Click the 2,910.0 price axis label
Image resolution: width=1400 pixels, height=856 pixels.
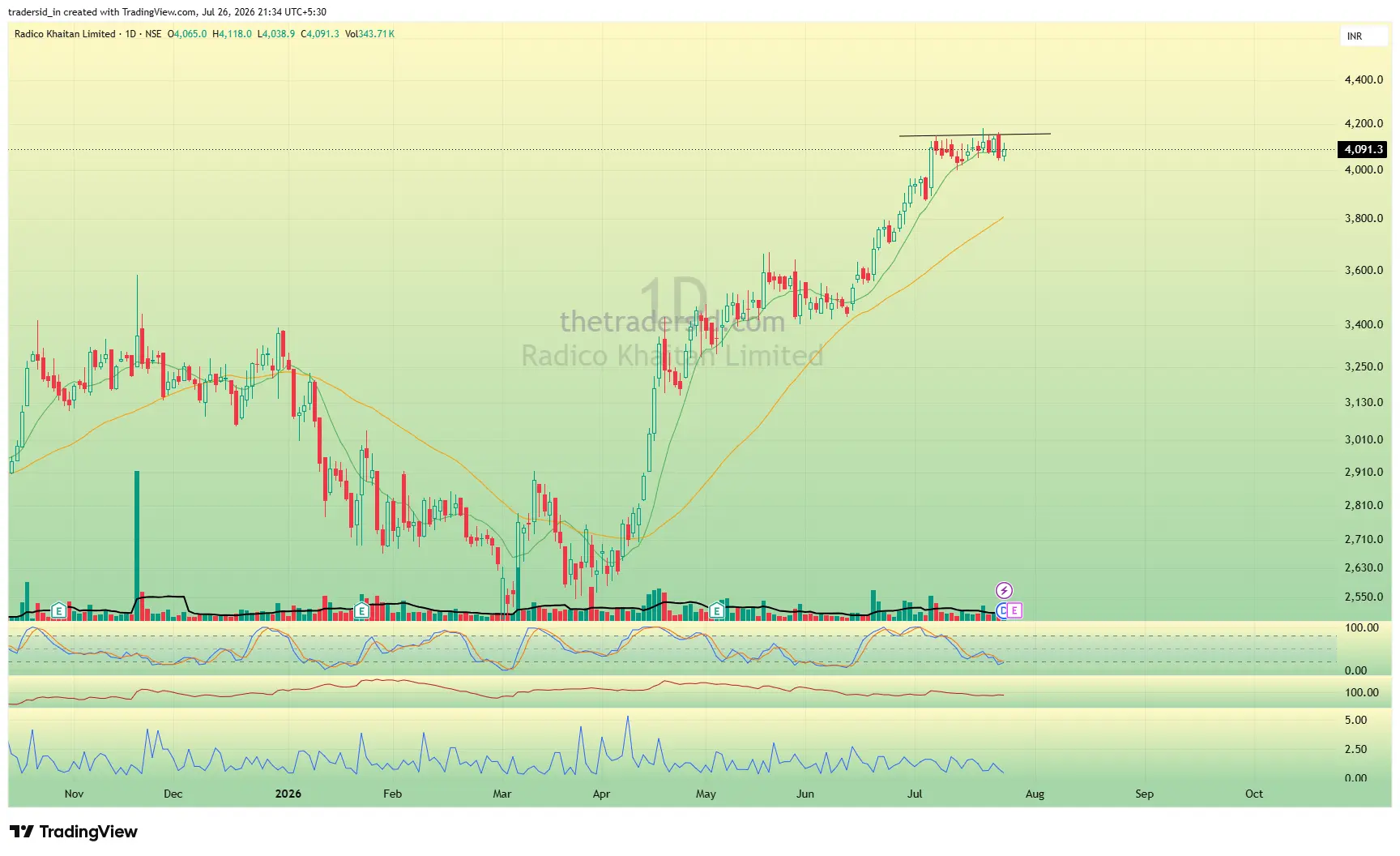click(1364, 472)
